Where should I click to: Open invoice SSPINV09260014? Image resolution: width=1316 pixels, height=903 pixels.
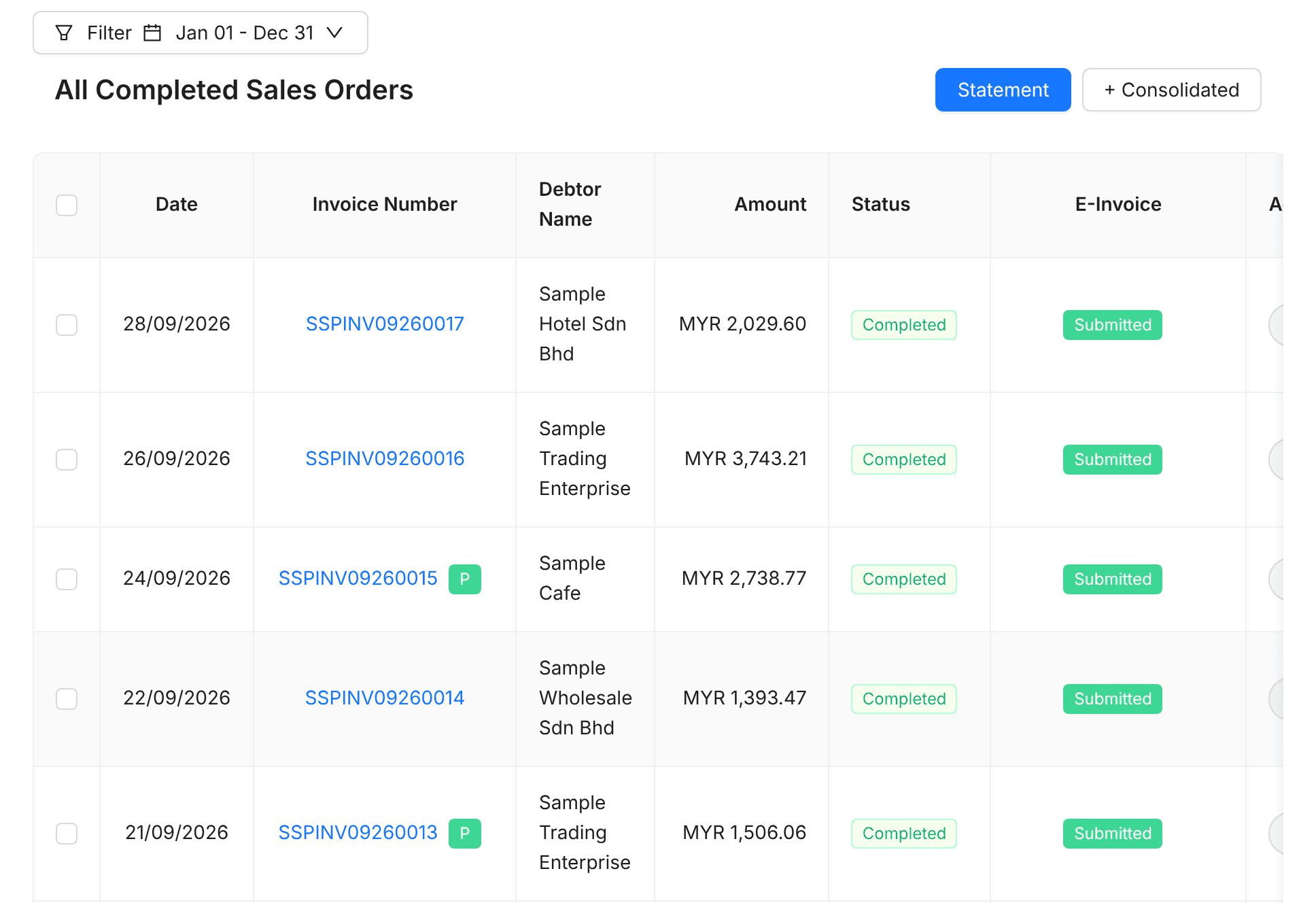point(385,698)
